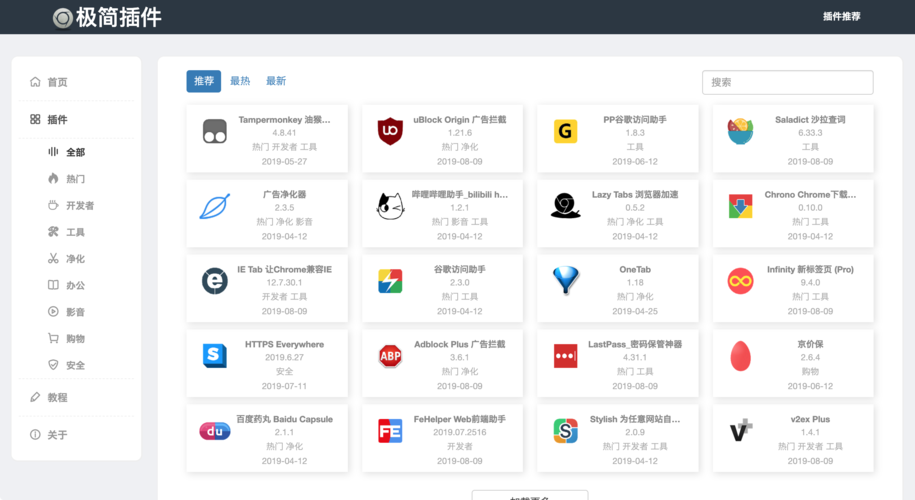Click the Baidu Capsule du icon

(x=215, y=431)
